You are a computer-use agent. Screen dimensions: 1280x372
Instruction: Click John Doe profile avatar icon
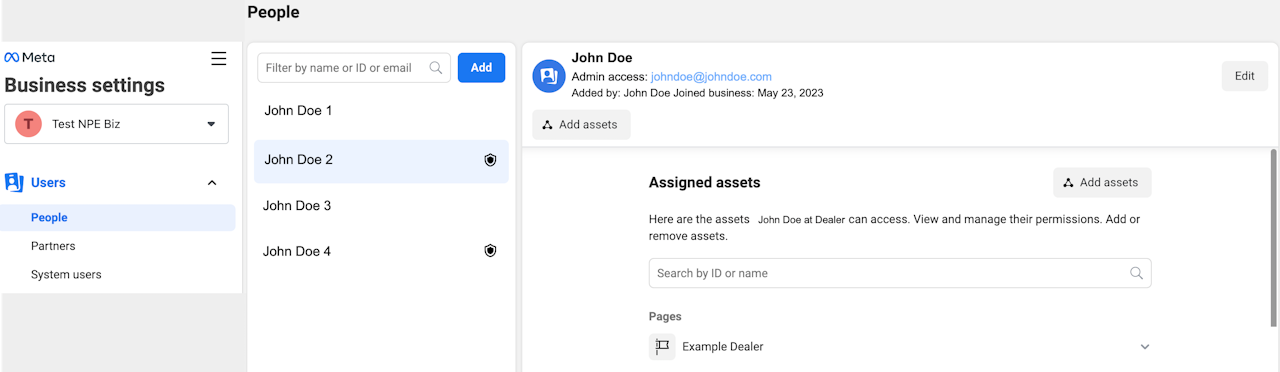click(x=549, y=76)
